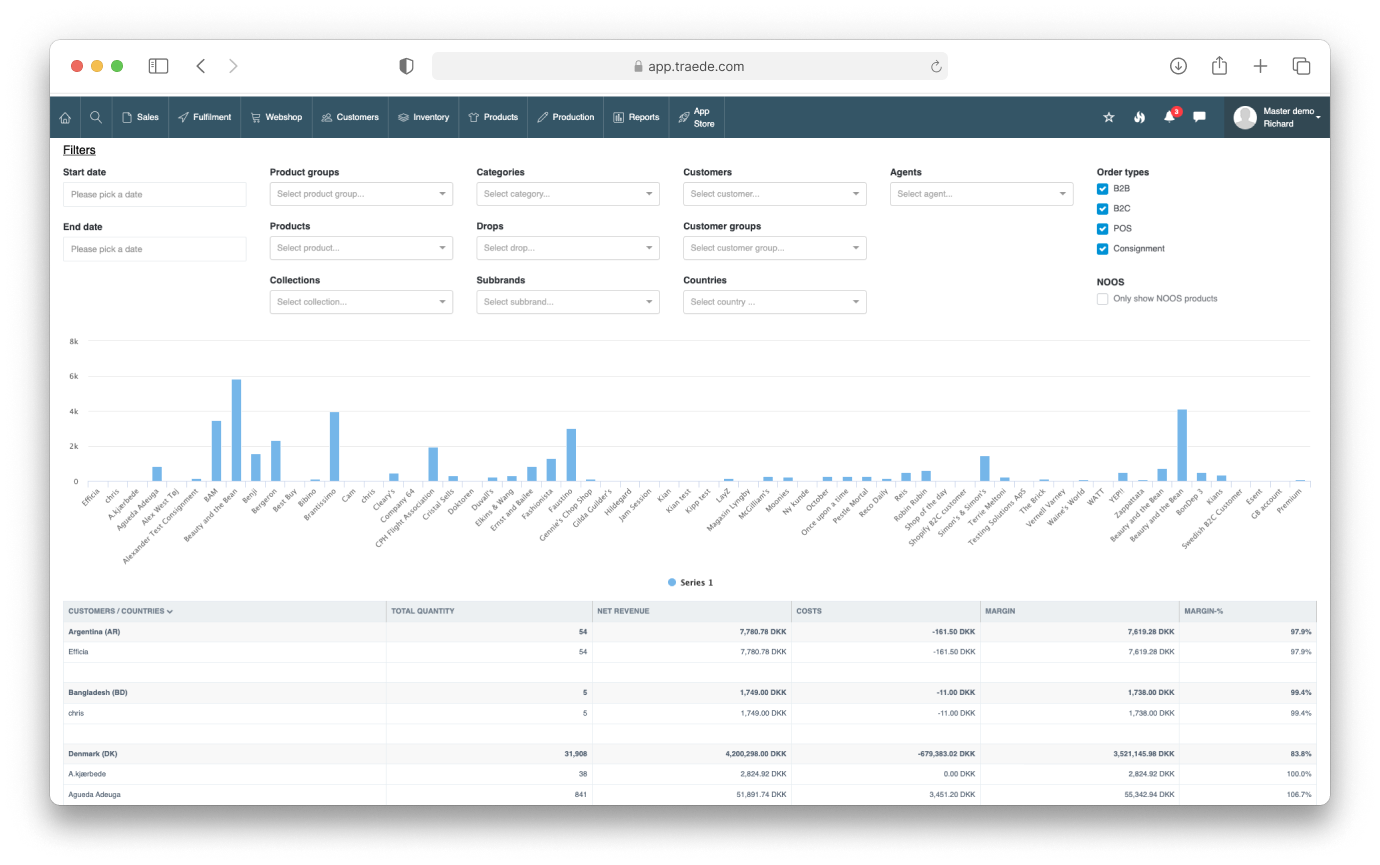The height and width of the screenshot is (865, 1380).
Task: Open Master demo Richard user menu
Action: point(1277,117)
